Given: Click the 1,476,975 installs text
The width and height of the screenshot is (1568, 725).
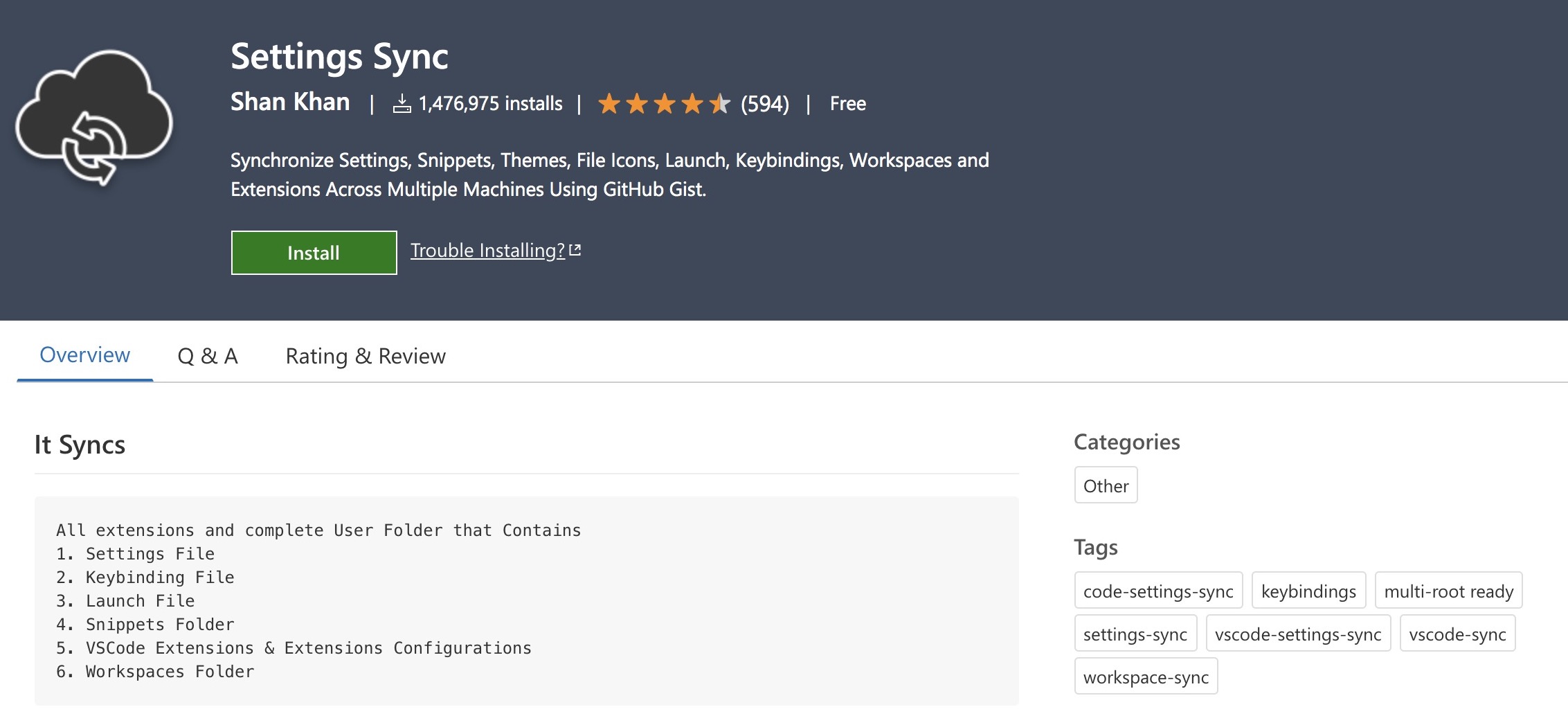Looking at the screenshot, I should [490, 104].
